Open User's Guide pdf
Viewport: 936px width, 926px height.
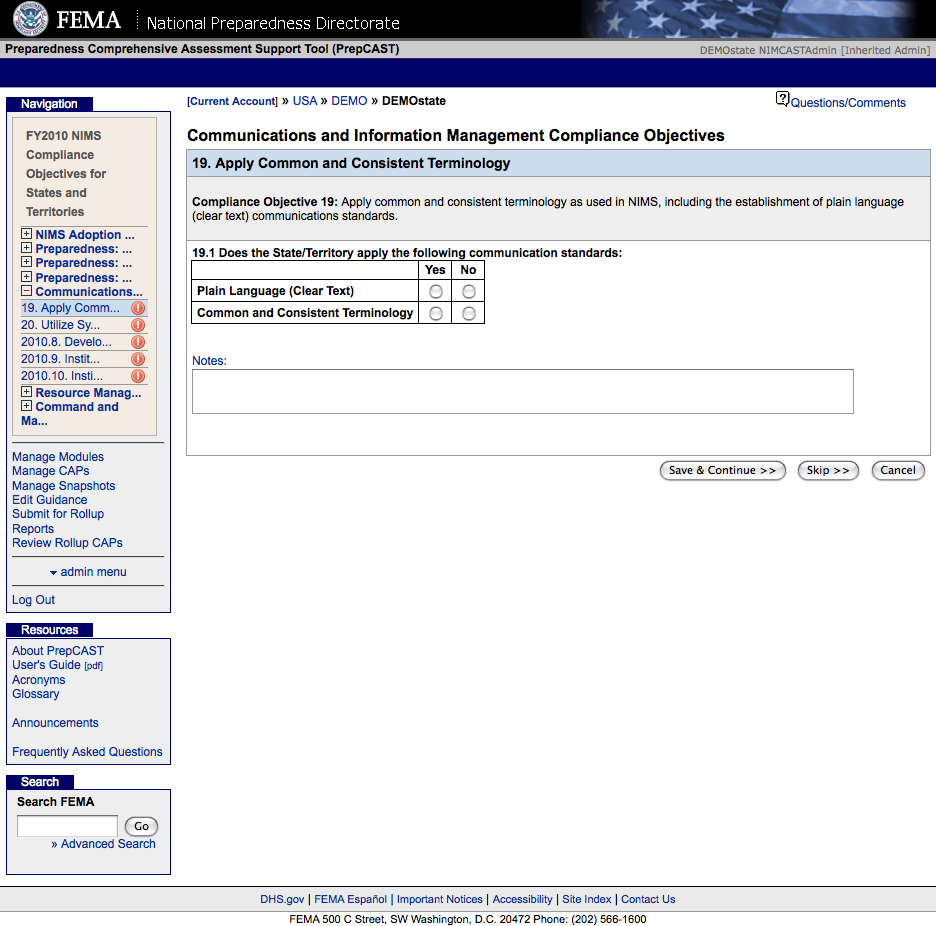(x=57, y=665)
